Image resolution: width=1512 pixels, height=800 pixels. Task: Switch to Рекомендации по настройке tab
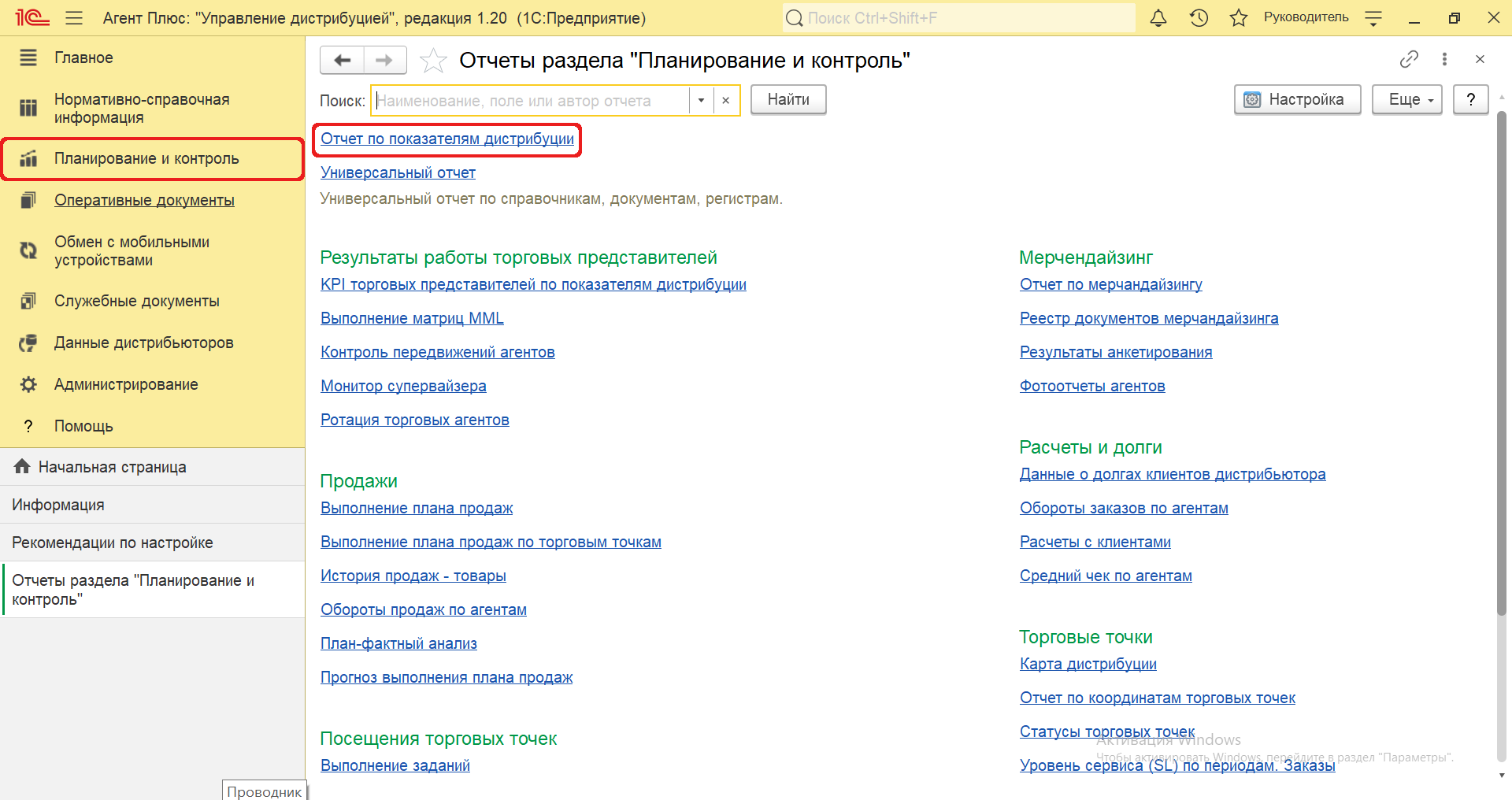tap(153, 543)
